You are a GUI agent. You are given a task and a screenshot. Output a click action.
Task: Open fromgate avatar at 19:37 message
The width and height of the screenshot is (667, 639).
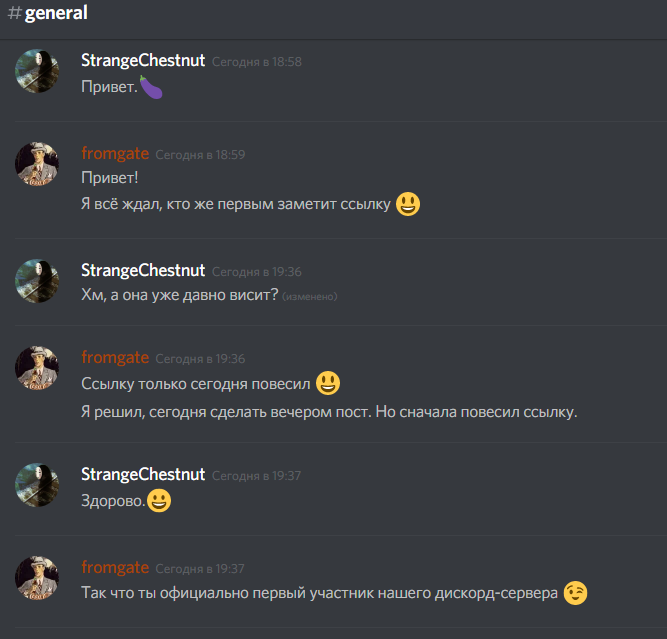37,578
